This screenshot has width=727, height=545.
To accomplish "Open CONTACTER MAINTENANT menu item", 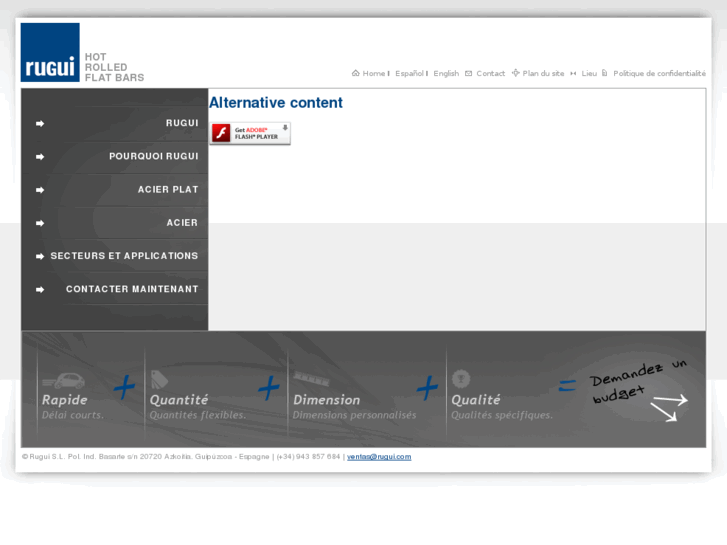I will (132, 289).
